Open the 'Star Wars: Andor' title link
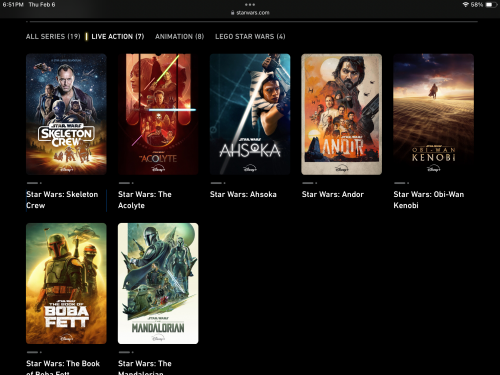This screenshot has height=375, width=500. (x=333, y=194)
